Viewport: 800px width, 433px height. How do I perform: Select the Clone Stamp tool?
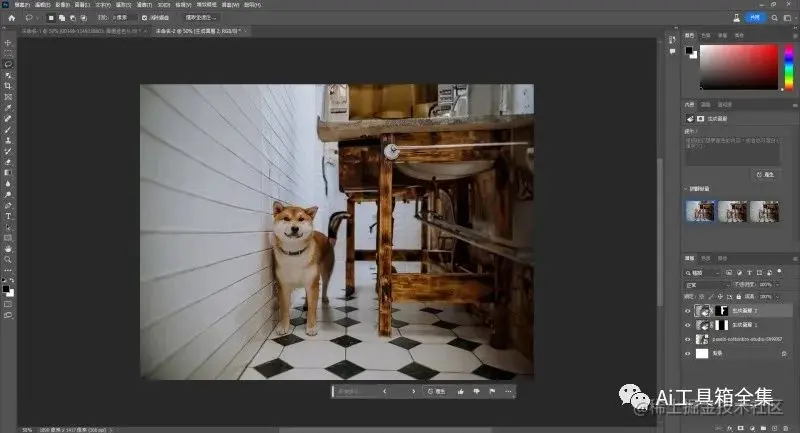pos(8,140)
